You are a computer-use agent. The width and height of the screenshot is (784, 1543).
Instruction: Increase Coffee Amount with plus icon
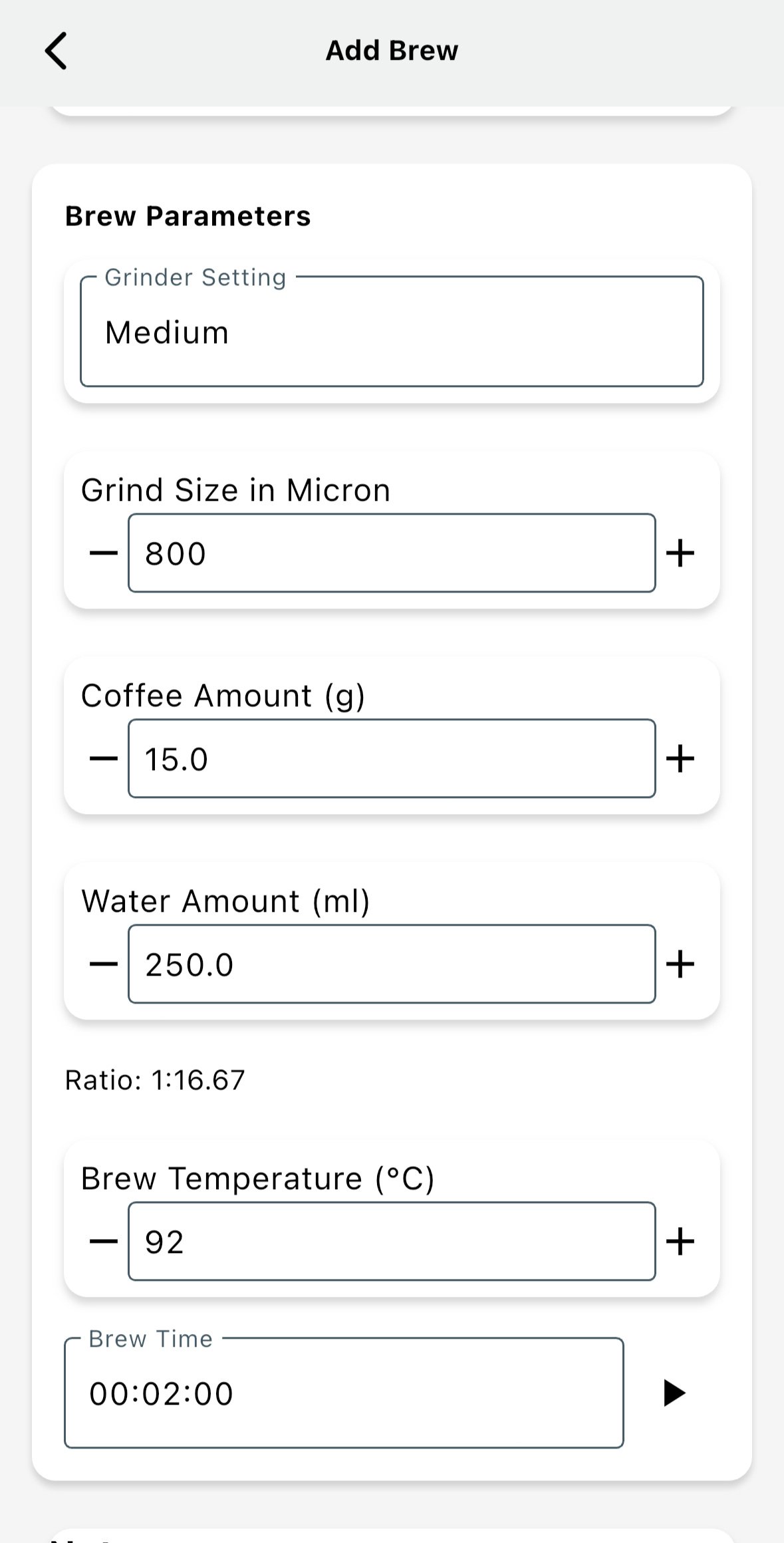pos(680,759)
